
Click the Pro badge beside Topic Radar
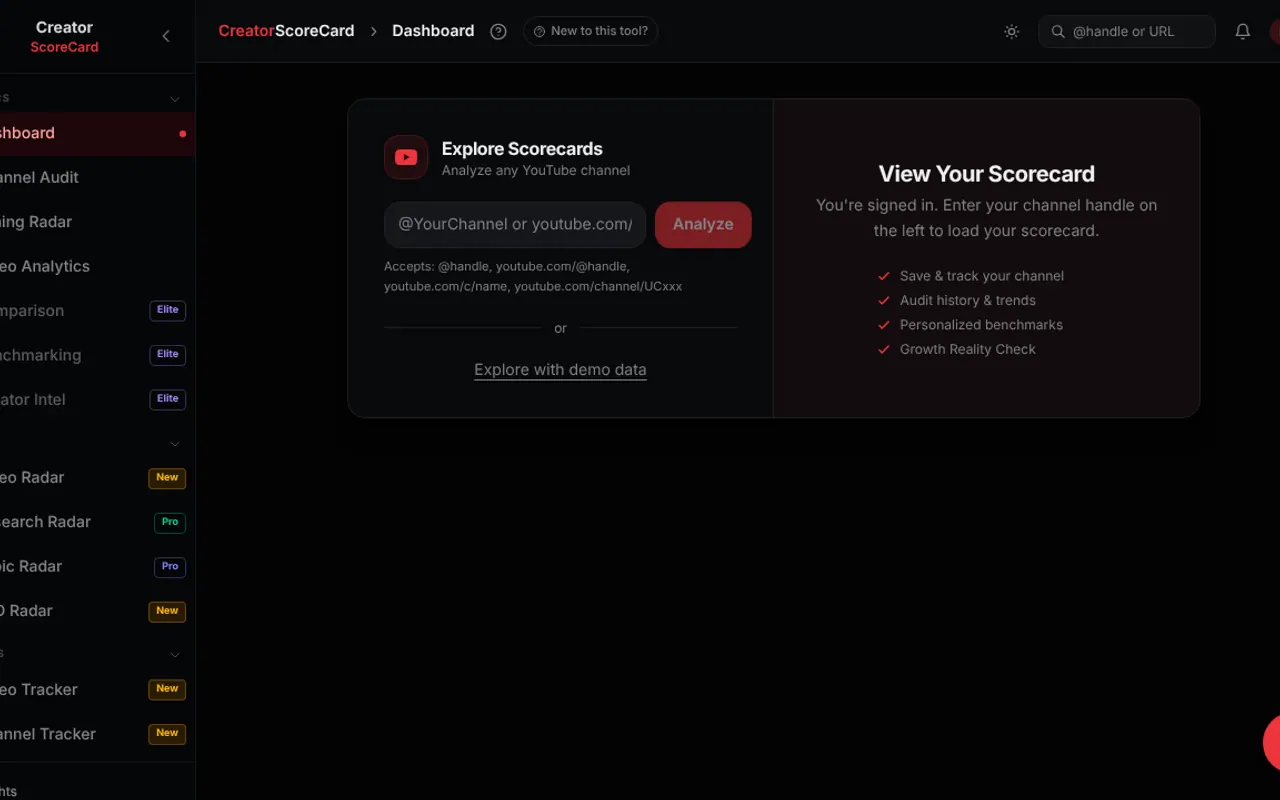(170, 566)
